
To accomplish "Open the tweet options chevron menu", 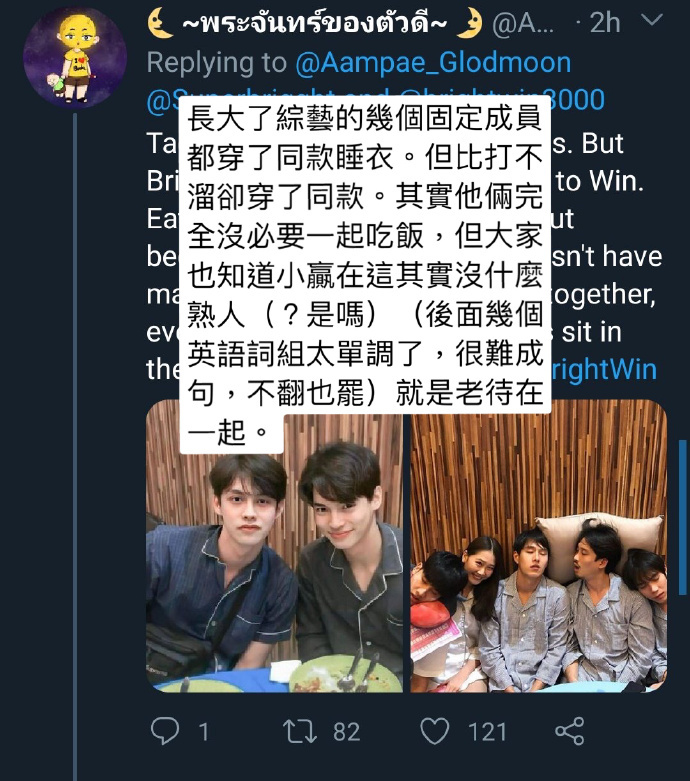I will tap(652, 20).
